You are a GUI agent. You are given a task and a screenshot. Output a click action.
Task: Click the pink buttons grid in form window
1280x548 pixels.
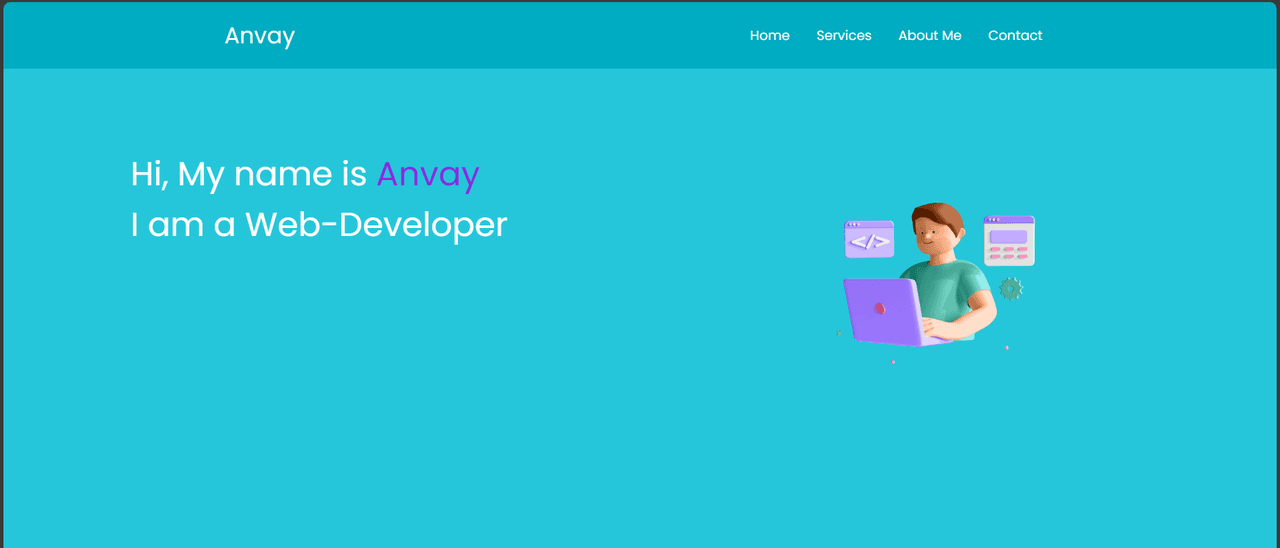click(1008, 253)
